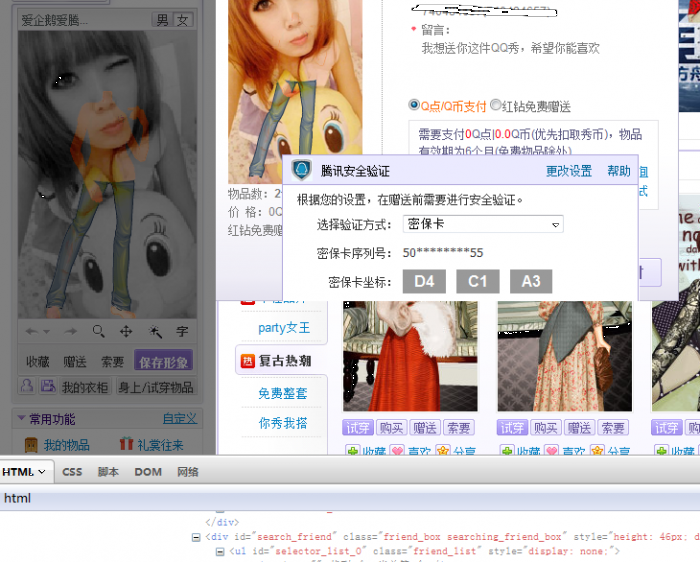Activate the magnifier zoom tool

tap(99, 331)
